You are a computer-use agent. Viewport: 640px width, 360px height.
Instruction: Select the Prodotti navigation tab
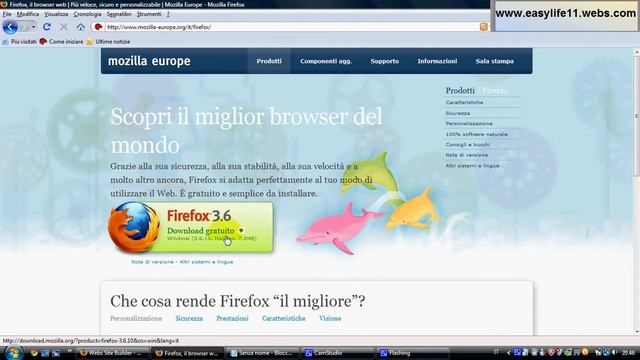[269, 61]
